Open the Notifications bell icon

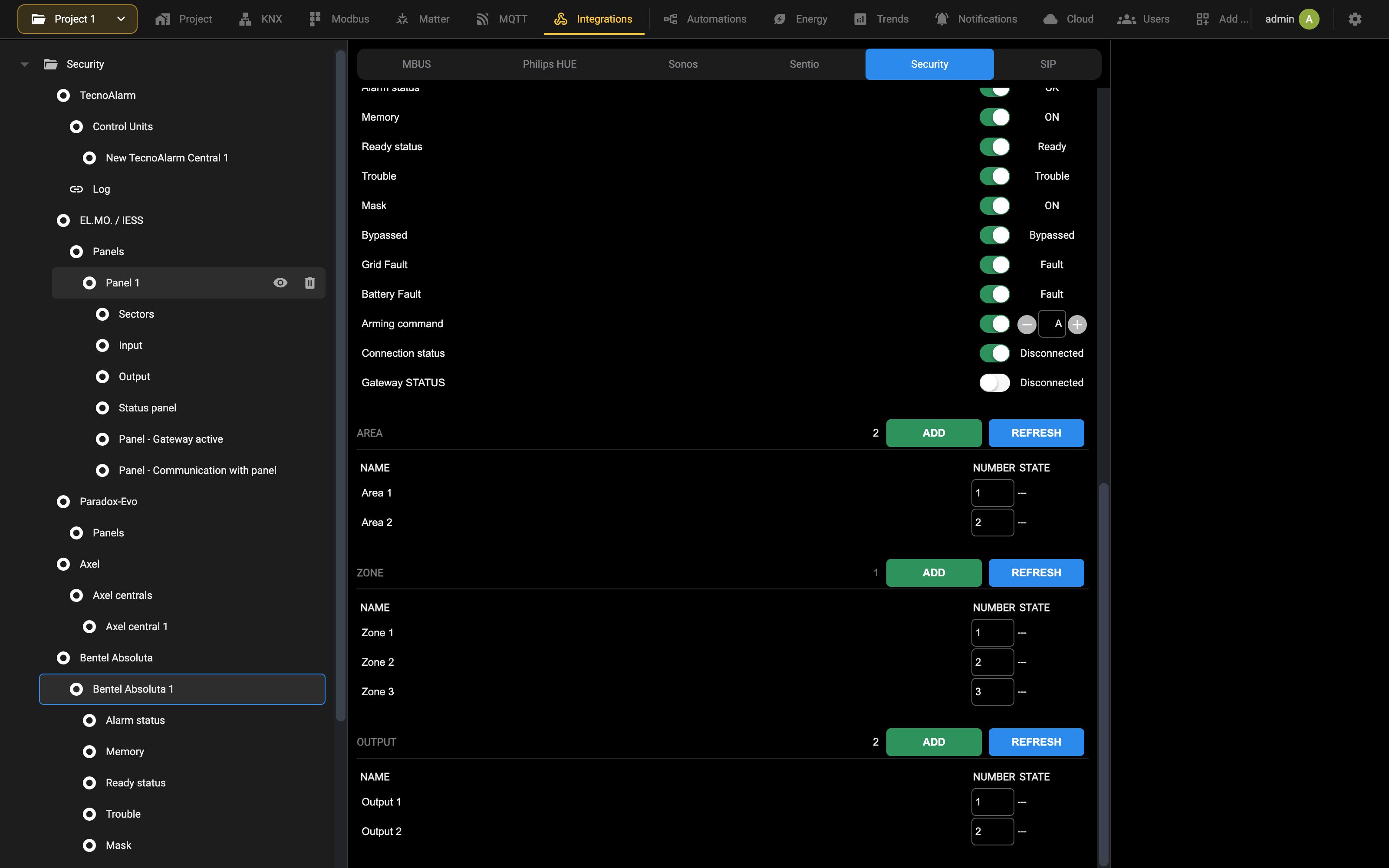(x=942, y=19)
